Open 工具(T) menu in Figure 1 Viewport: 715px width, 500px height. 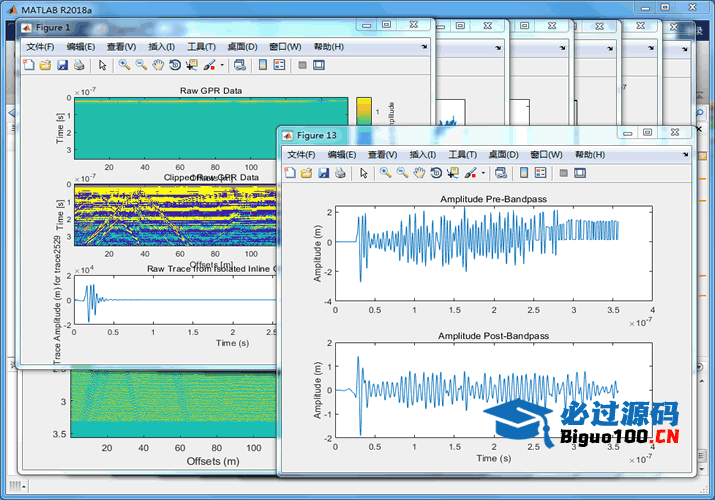click(202, 47)
